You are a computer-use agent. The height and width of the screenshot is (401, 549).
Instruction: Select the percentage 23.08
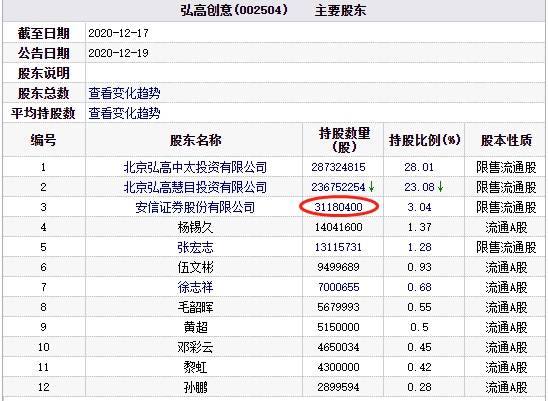tap(419, 187)
